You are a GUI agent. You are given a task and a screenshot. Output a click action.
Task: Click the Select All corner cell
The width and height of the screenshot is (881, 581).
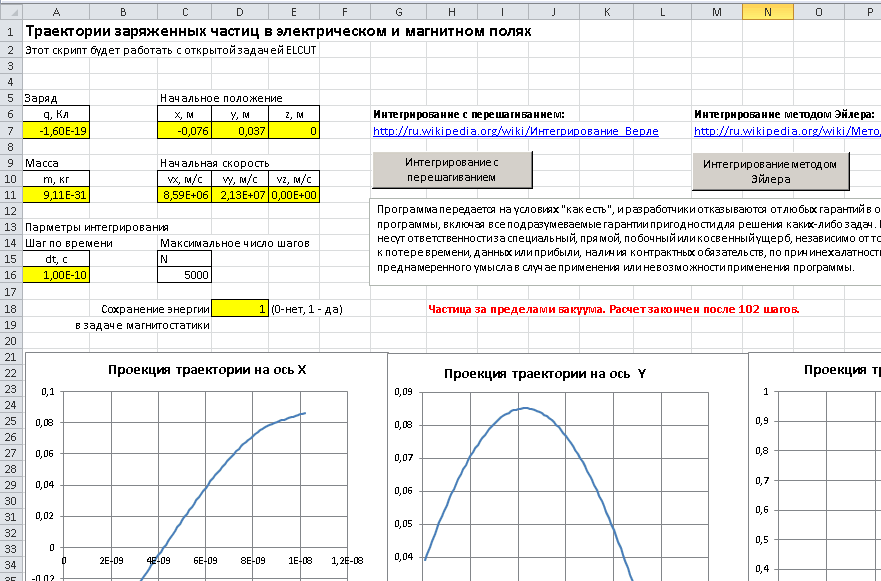(11, 12)
